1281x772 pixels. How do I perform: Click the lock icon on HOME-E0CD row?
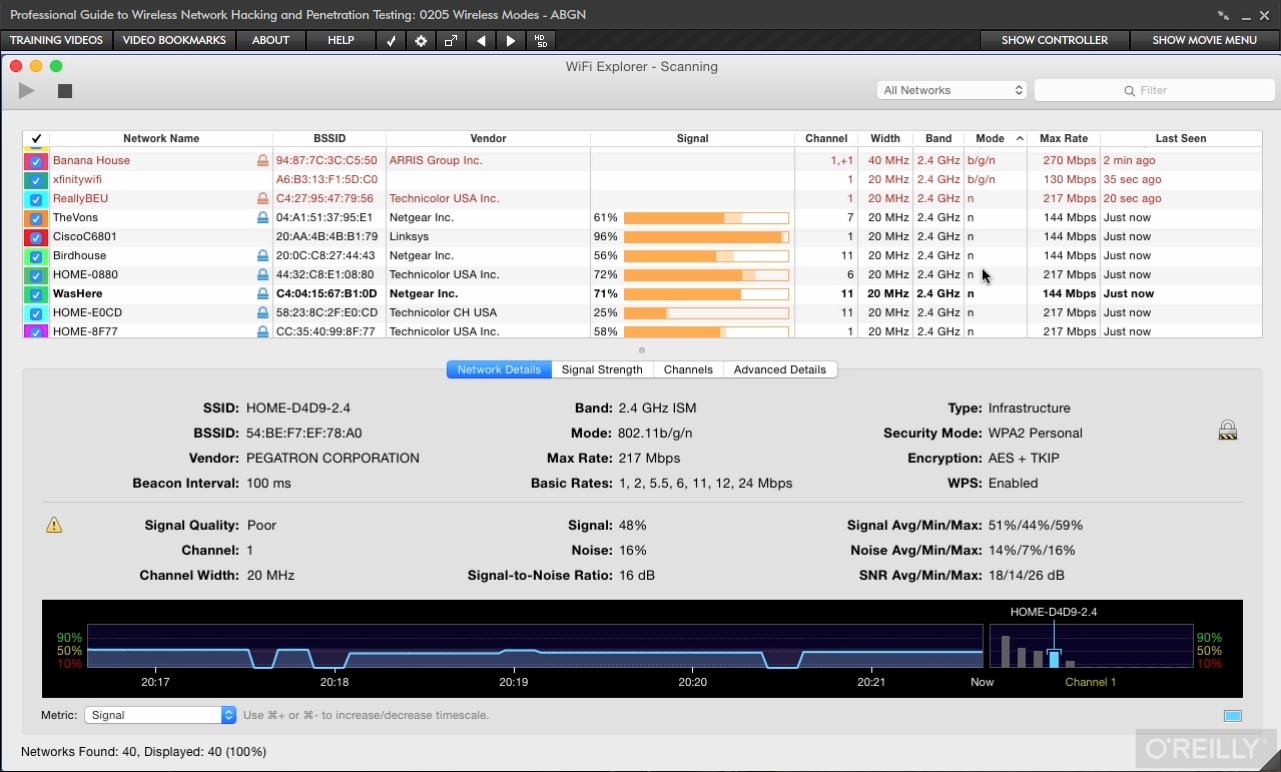tap(263, 312)
